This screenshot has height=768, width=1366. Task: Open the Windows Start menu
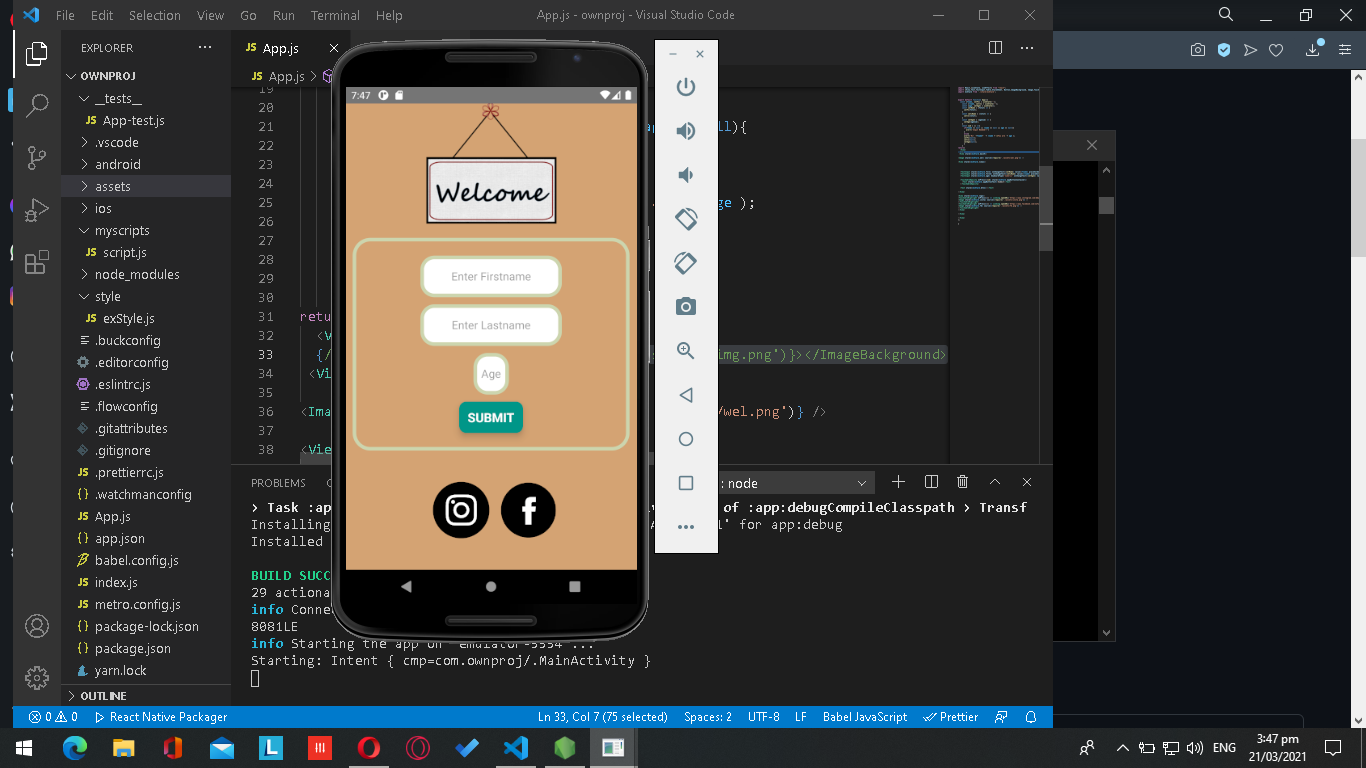point(24,747)
